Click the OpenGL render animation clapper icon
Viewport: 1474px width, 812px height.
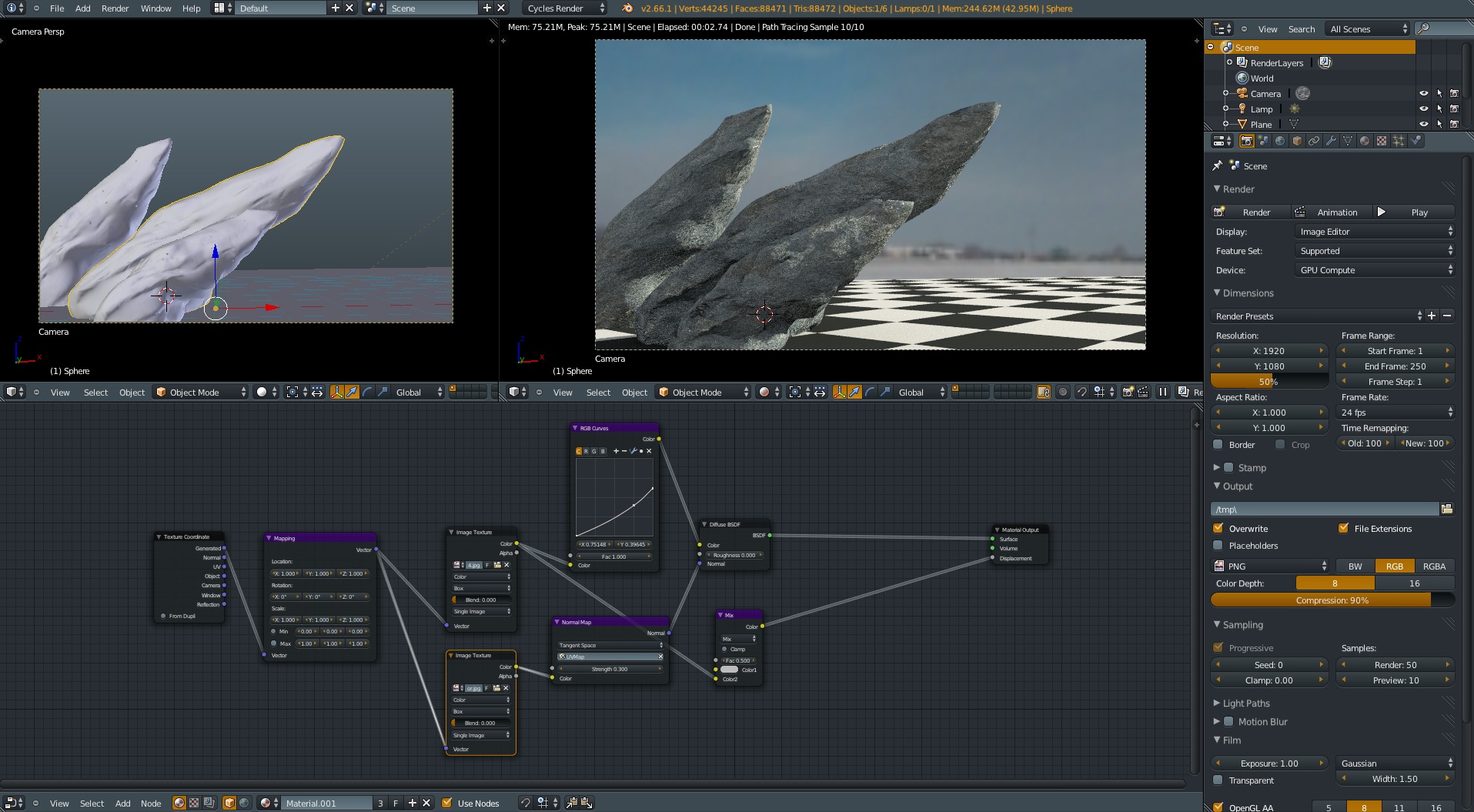pyautogui.click(x=1143, y=392)
